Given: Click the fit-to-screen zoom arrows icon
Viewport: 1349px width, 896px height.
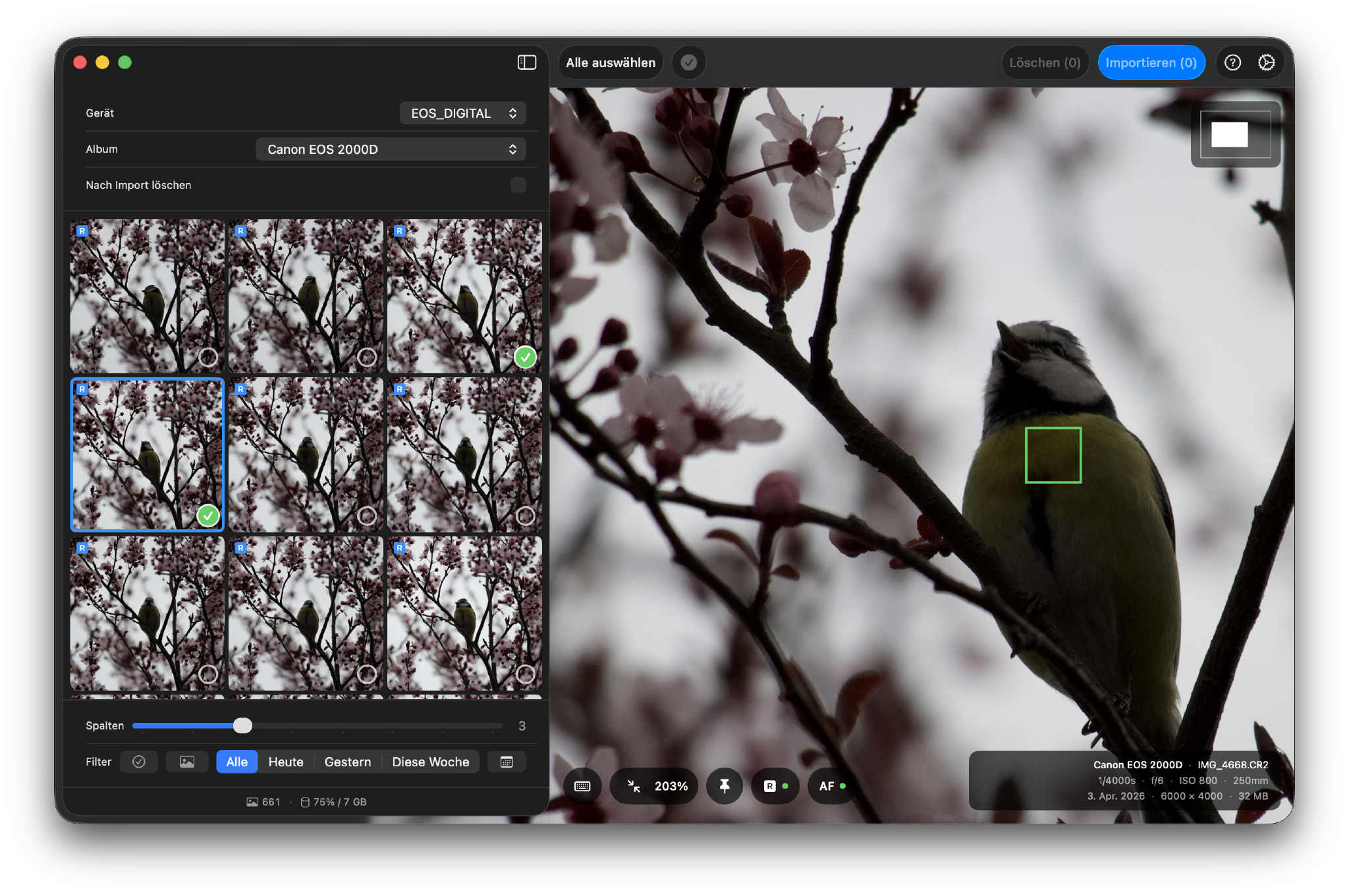Looking at the screenshot, I should click(x=633, y=786).
